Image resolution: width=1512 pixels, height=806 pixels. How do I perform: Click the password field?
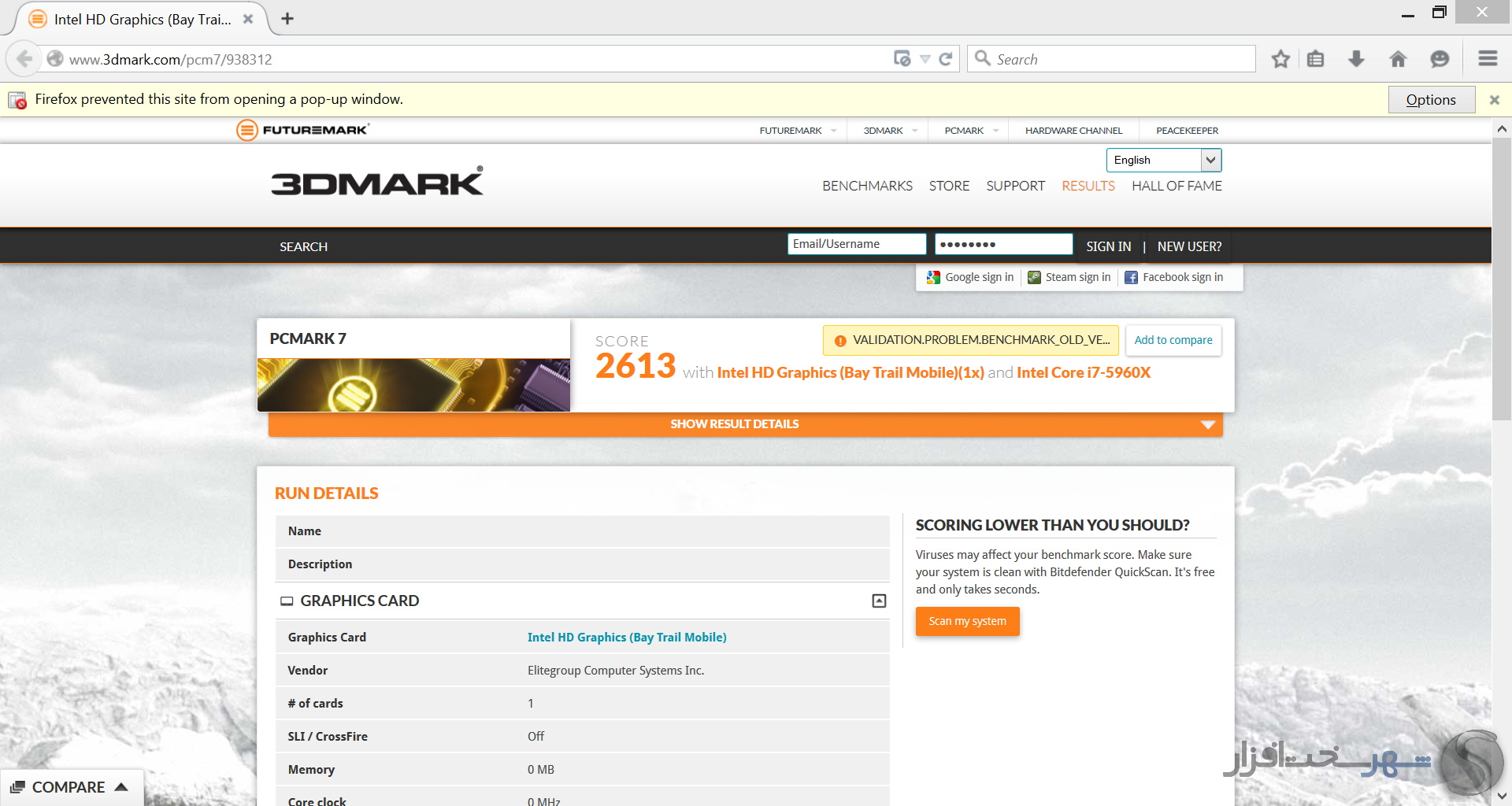click(1003, 244)
